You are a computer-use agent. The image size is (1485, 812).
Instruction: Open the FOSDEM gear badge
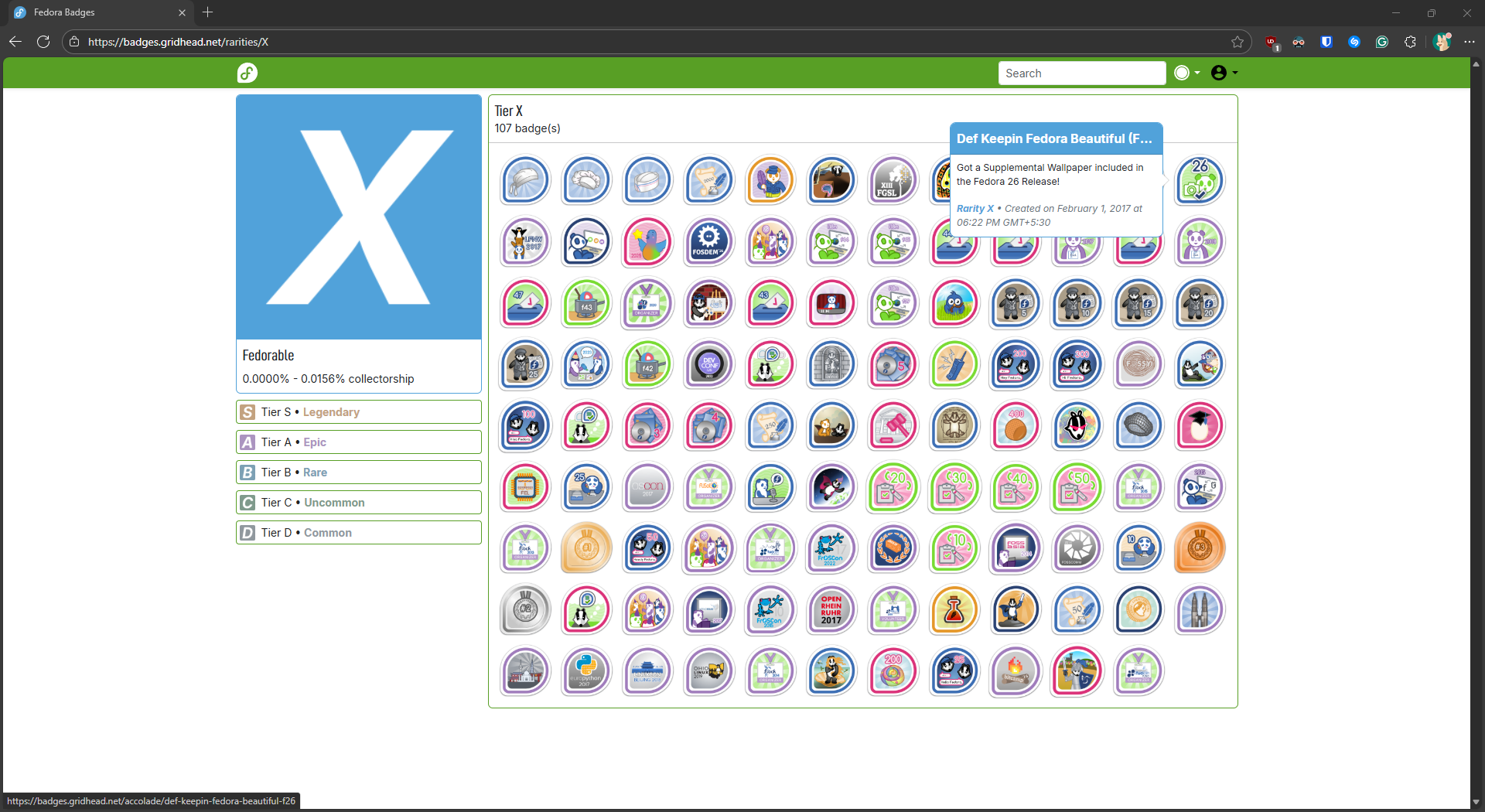tap(708, 241)
